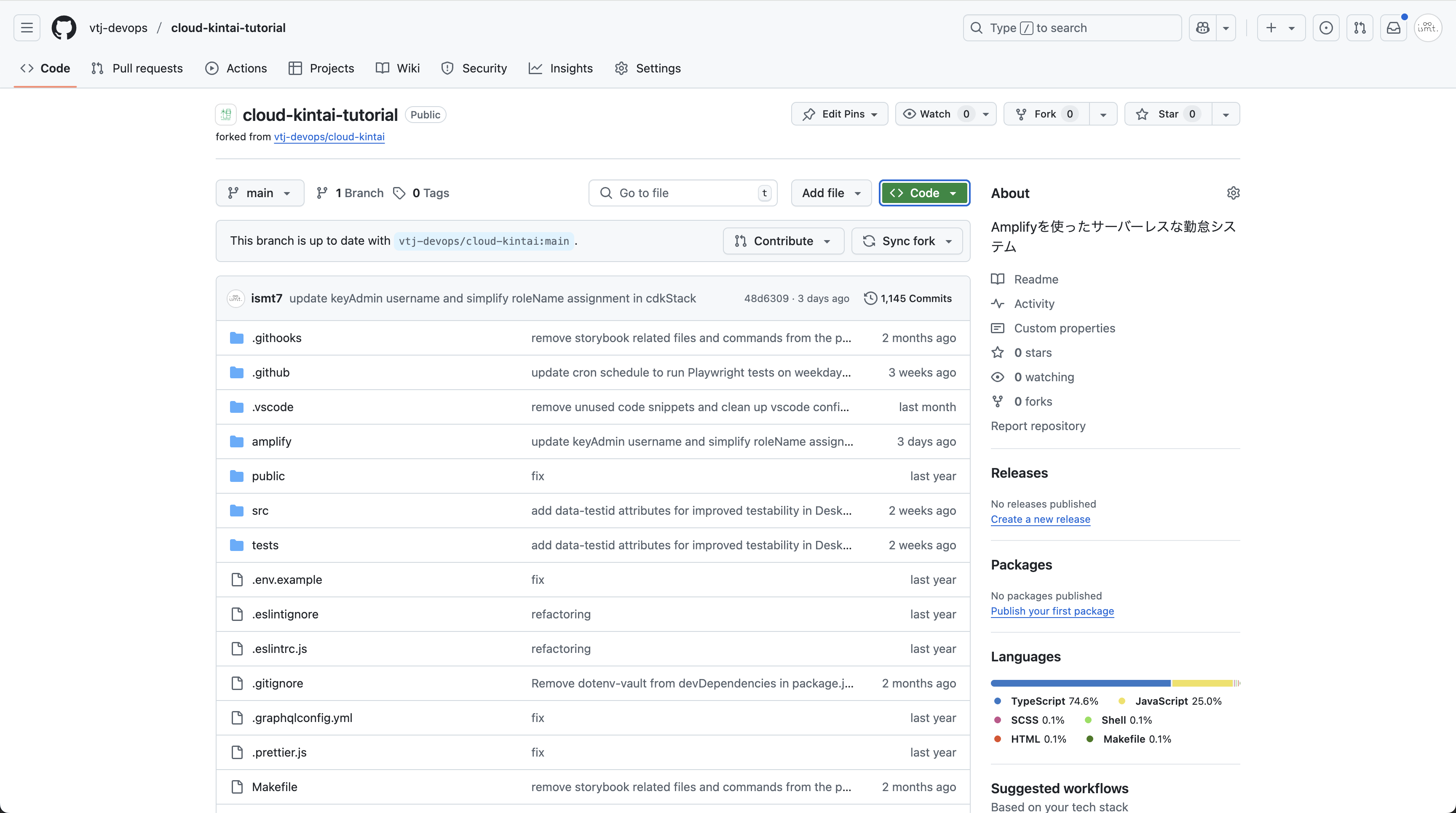The width and height of the screenshot is (1456, 813).
Task: Click the repository avatar icon beside the title
Action: point(225,115)
